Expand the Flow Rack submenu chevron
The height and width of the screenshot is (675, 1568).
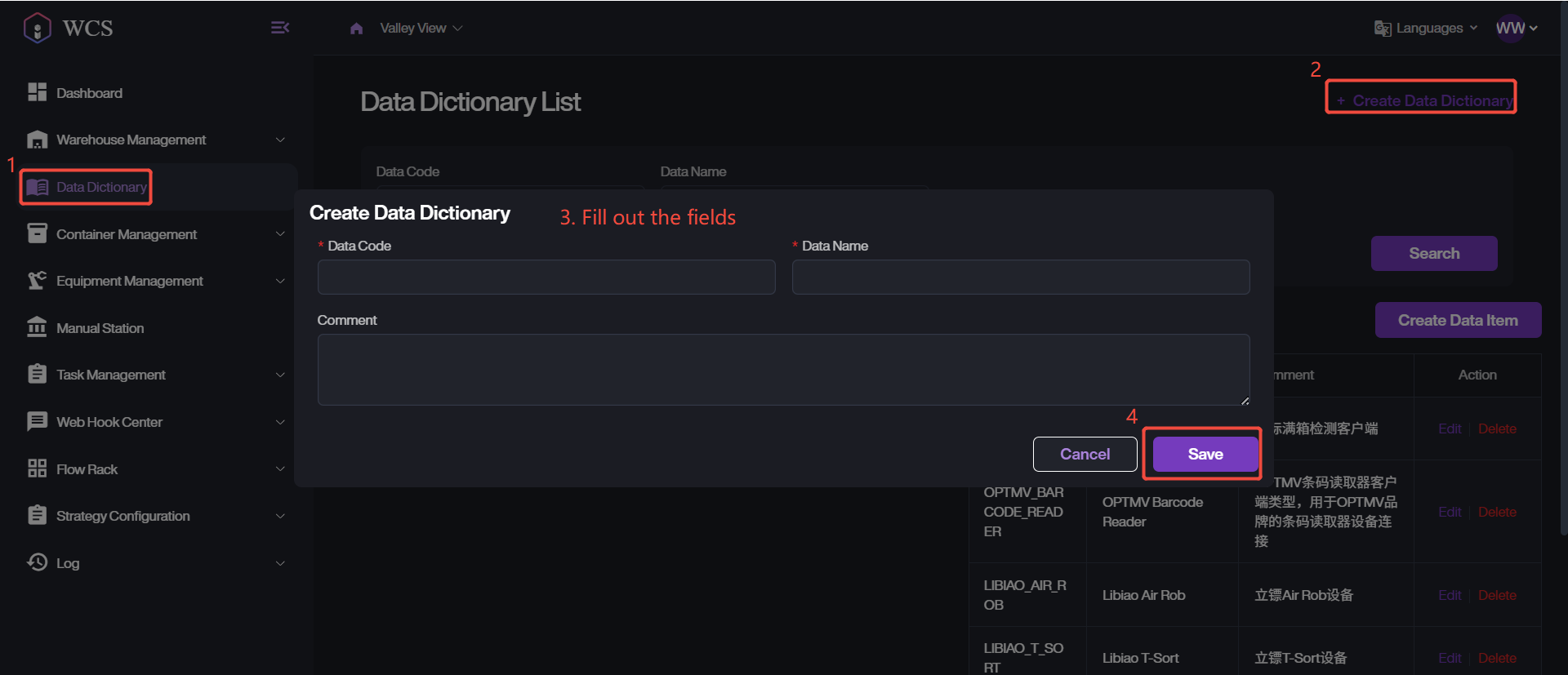click(280, 469)
